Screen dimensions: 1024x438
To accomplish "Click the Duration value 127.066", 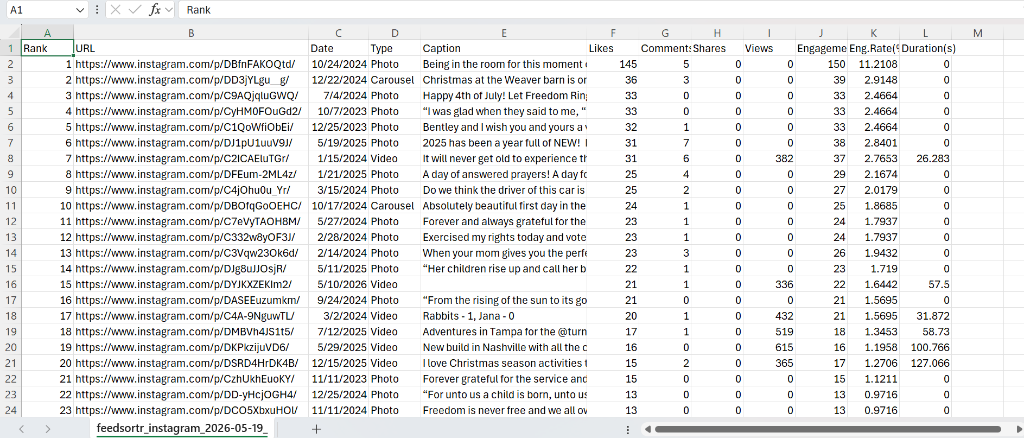I will (925, 362).
